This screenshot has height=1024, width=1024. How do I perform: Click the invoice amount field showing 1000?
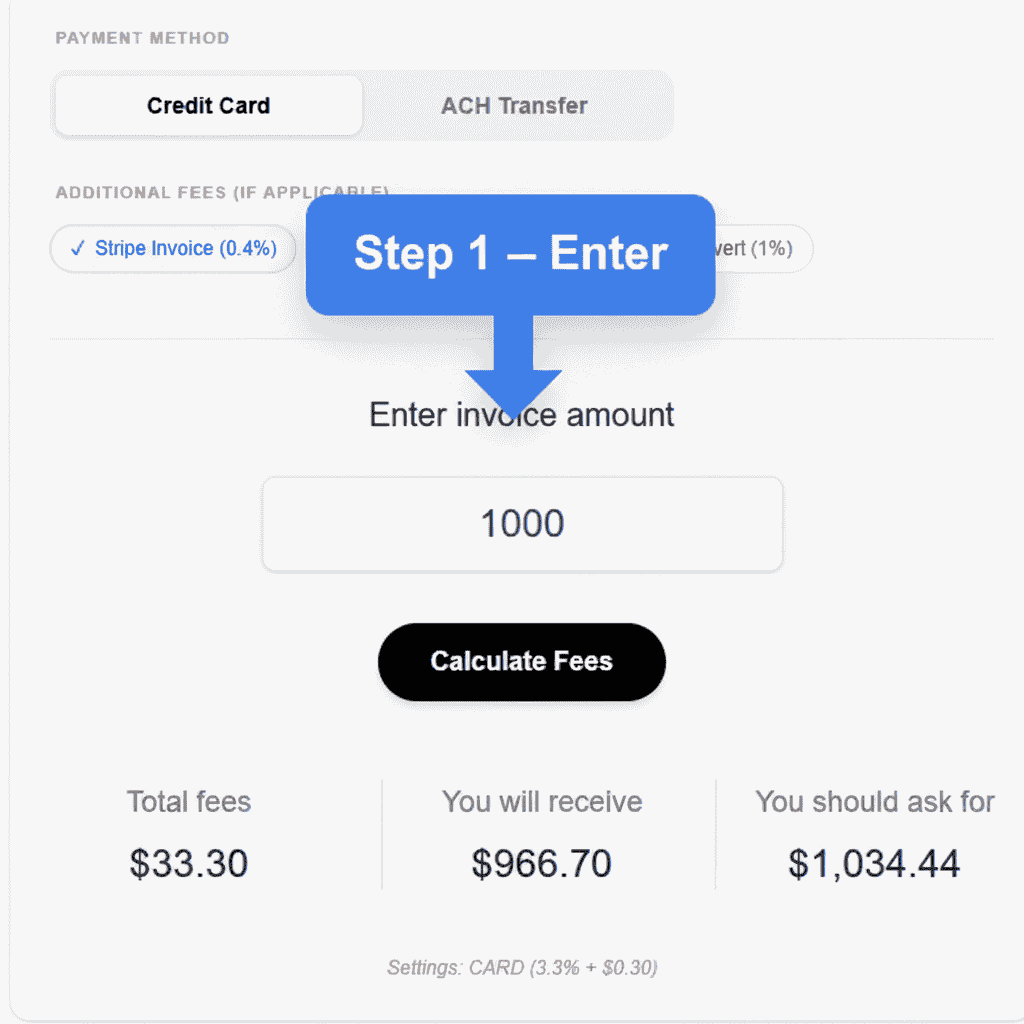point(522,524)
